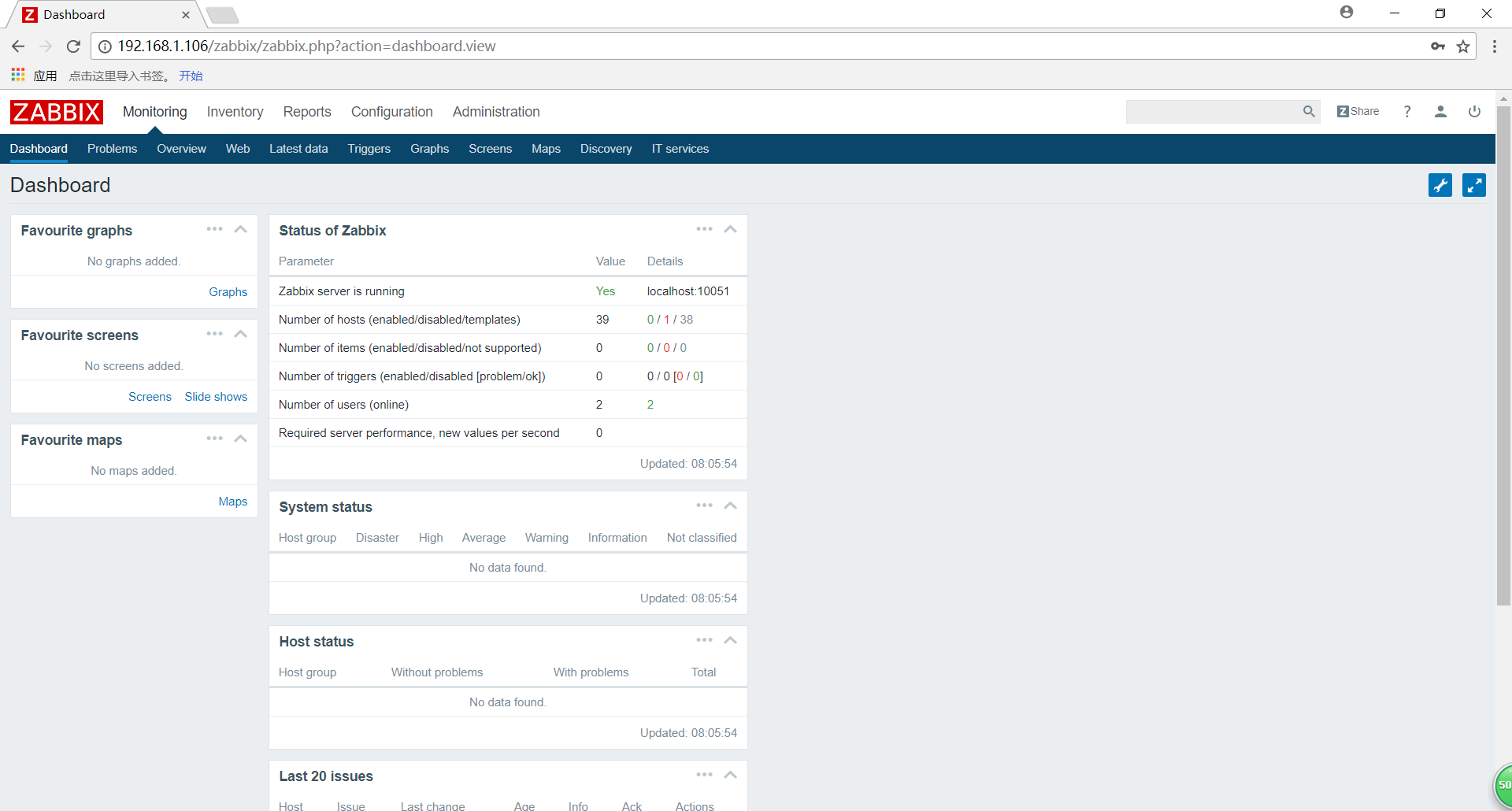Open Host status widget menu dots

tap(704, 640)
